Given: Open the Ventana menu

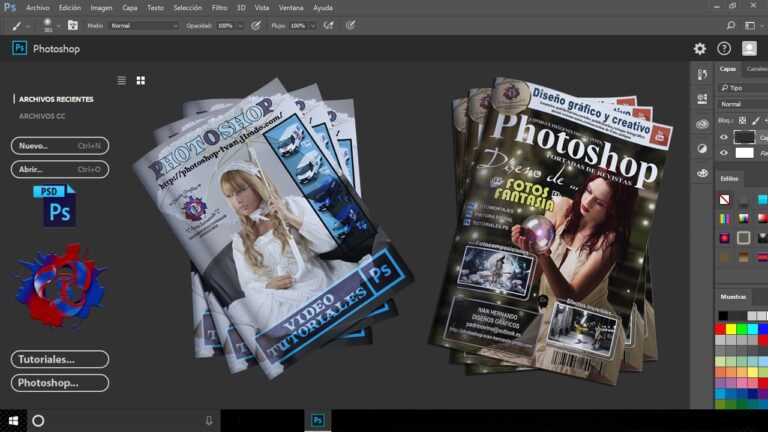Looking at the screenshot, I should tap(291, 8).
